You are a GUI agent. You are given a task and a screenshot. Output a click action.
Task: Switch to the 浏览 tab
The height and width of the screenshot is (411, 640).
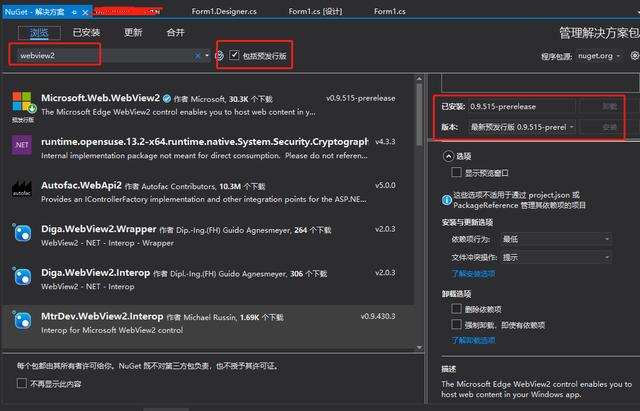[39, 33]
